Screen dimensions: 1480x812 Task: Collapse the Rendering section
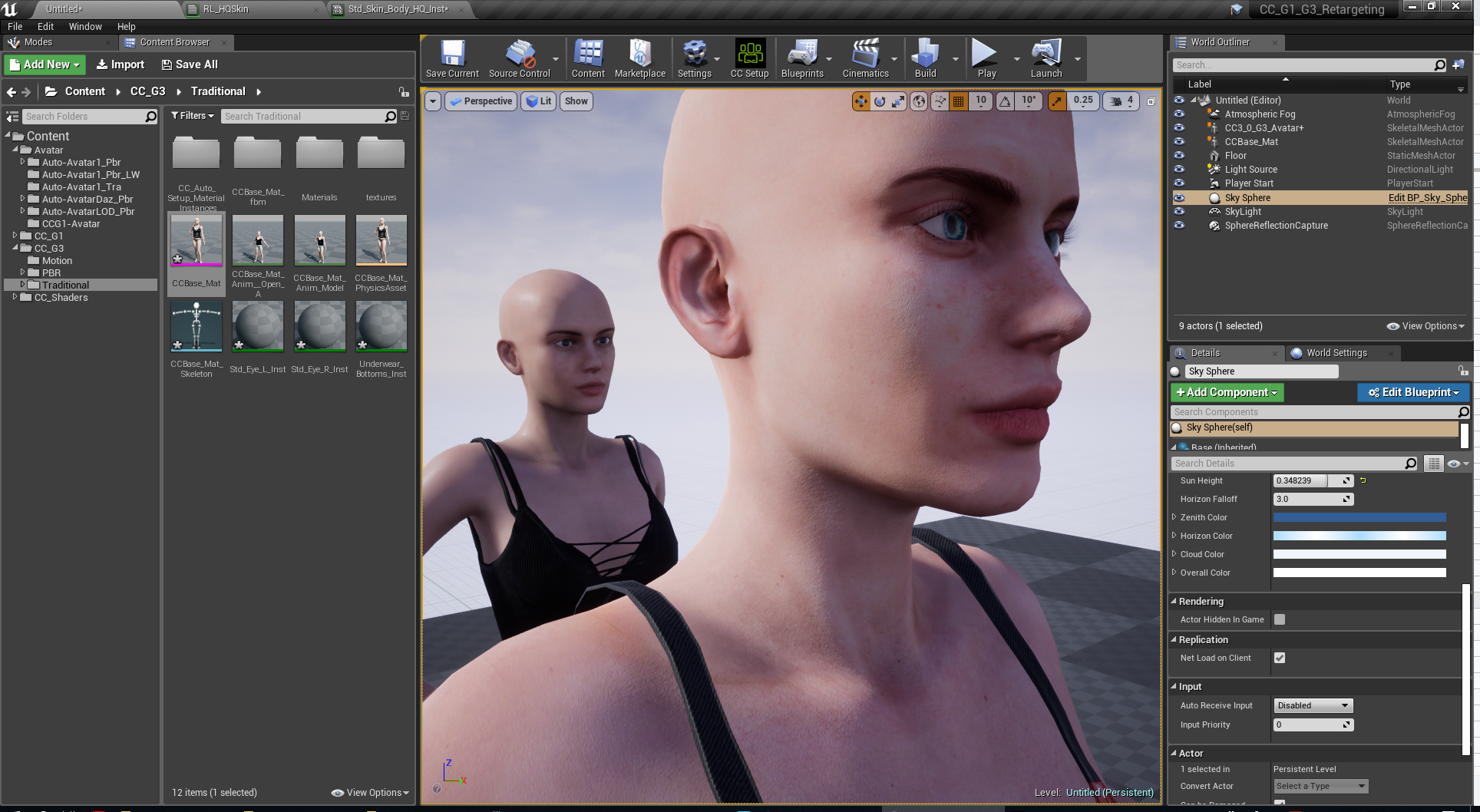pyautogui.click(x=1174, y=602)
